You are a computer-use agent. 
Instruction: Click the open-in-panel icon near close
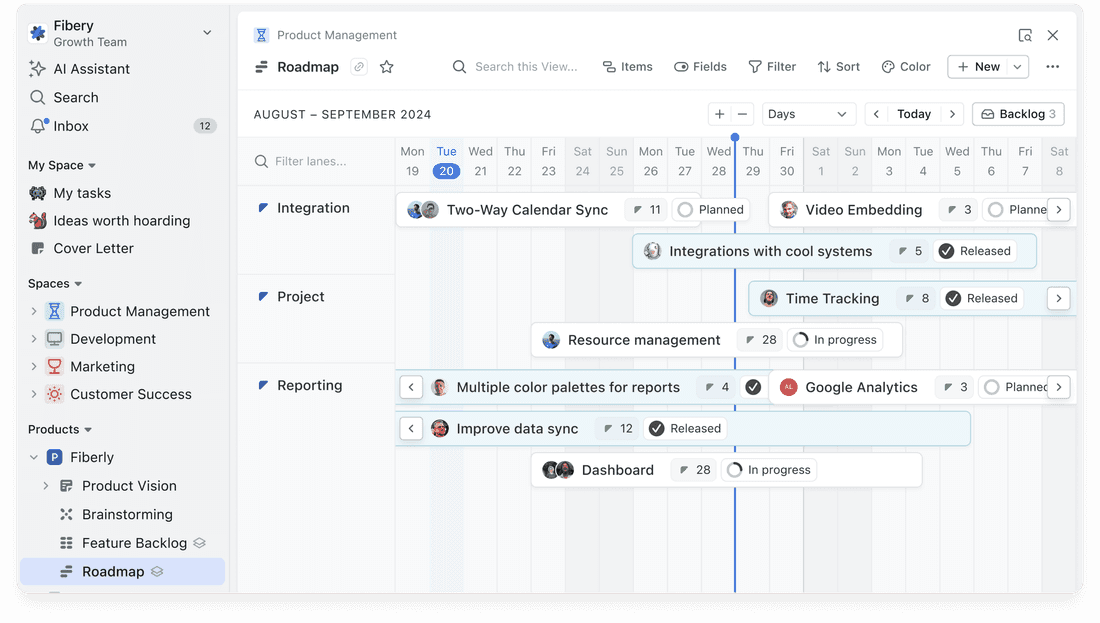tap(1025, 35)
